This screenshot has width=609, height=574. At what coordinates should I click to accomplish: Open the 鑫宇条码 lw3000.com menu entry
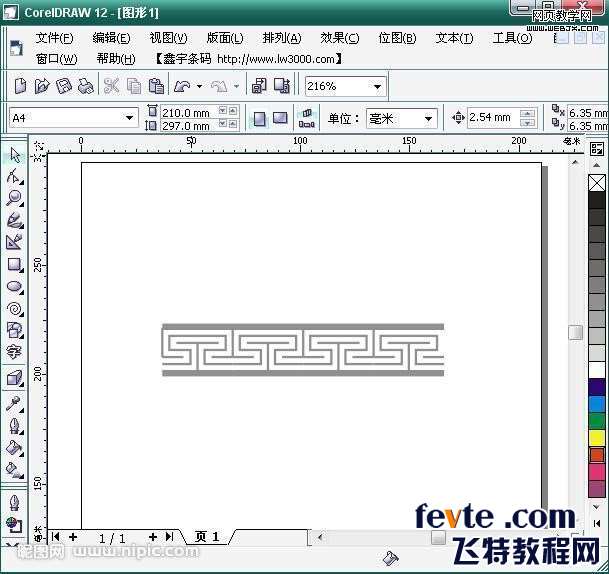(x=248, y=59)
